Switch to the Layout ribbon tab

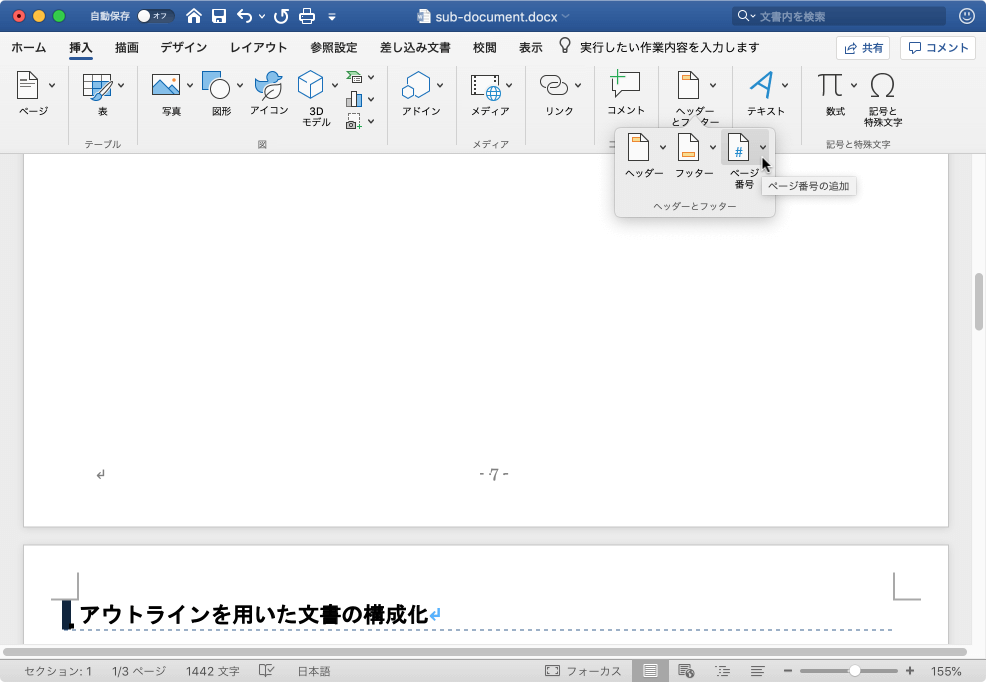[x=258, y=47]
